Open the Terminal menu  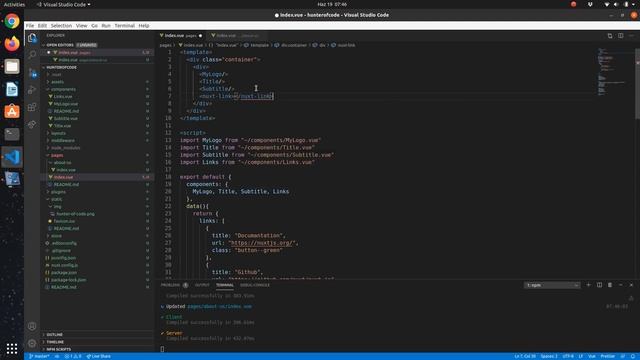tap(124, 25)
